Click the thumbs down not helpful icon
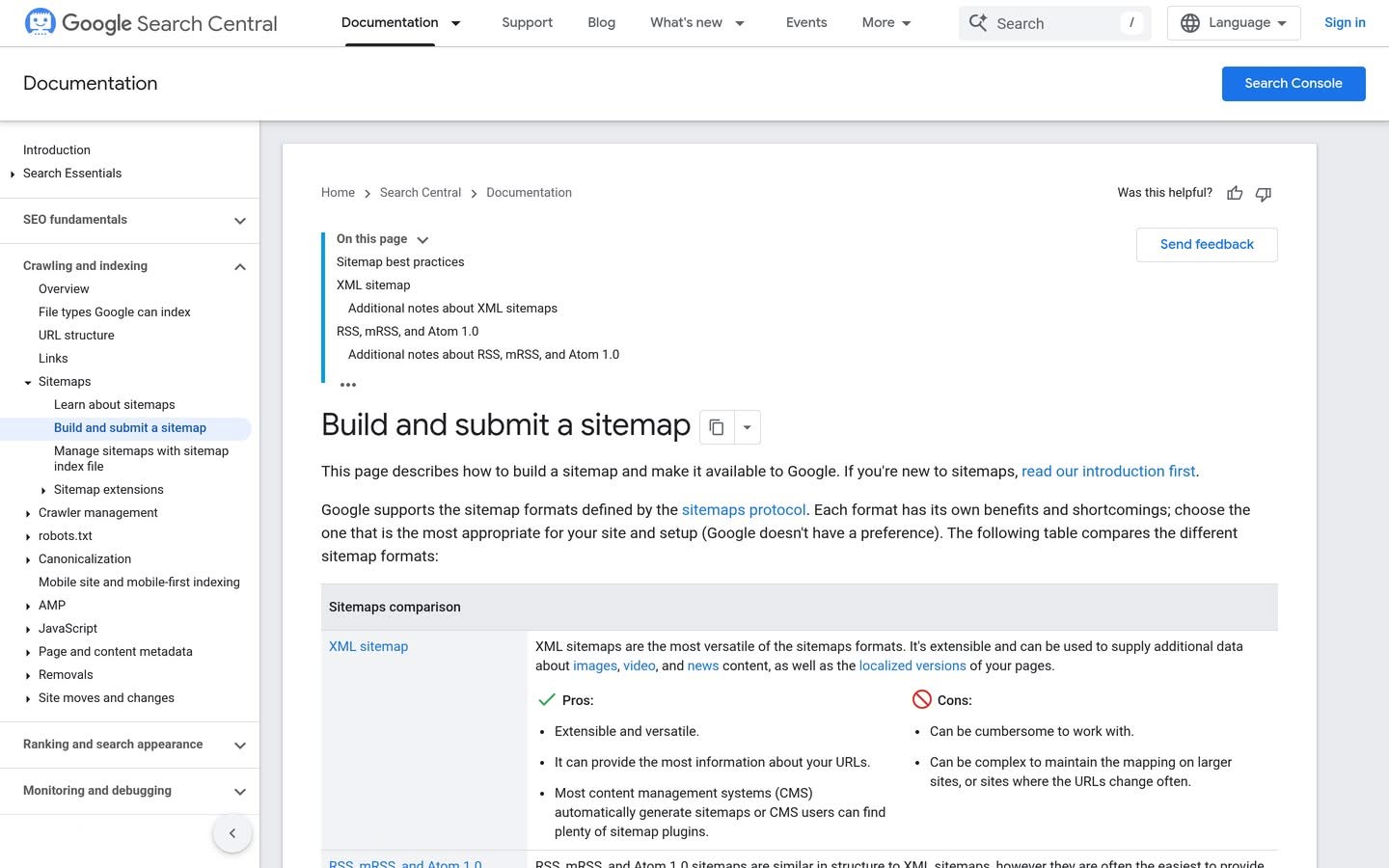 tap(1264, 194)
